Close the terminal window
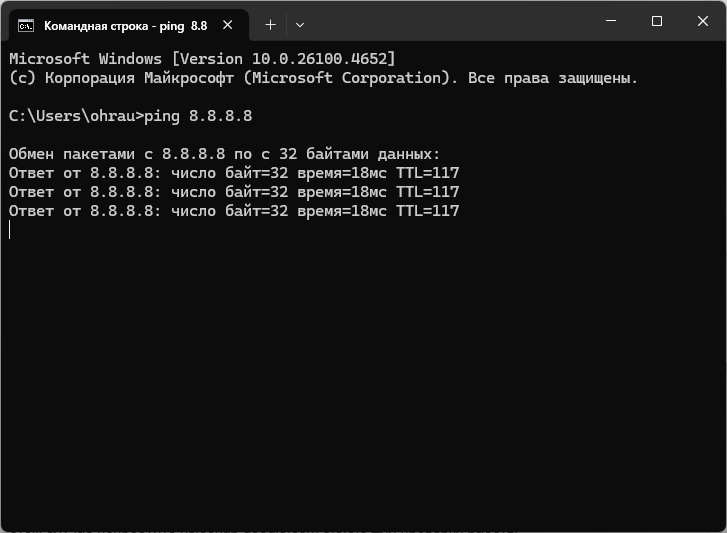727x533 pixels. point(703,21)
